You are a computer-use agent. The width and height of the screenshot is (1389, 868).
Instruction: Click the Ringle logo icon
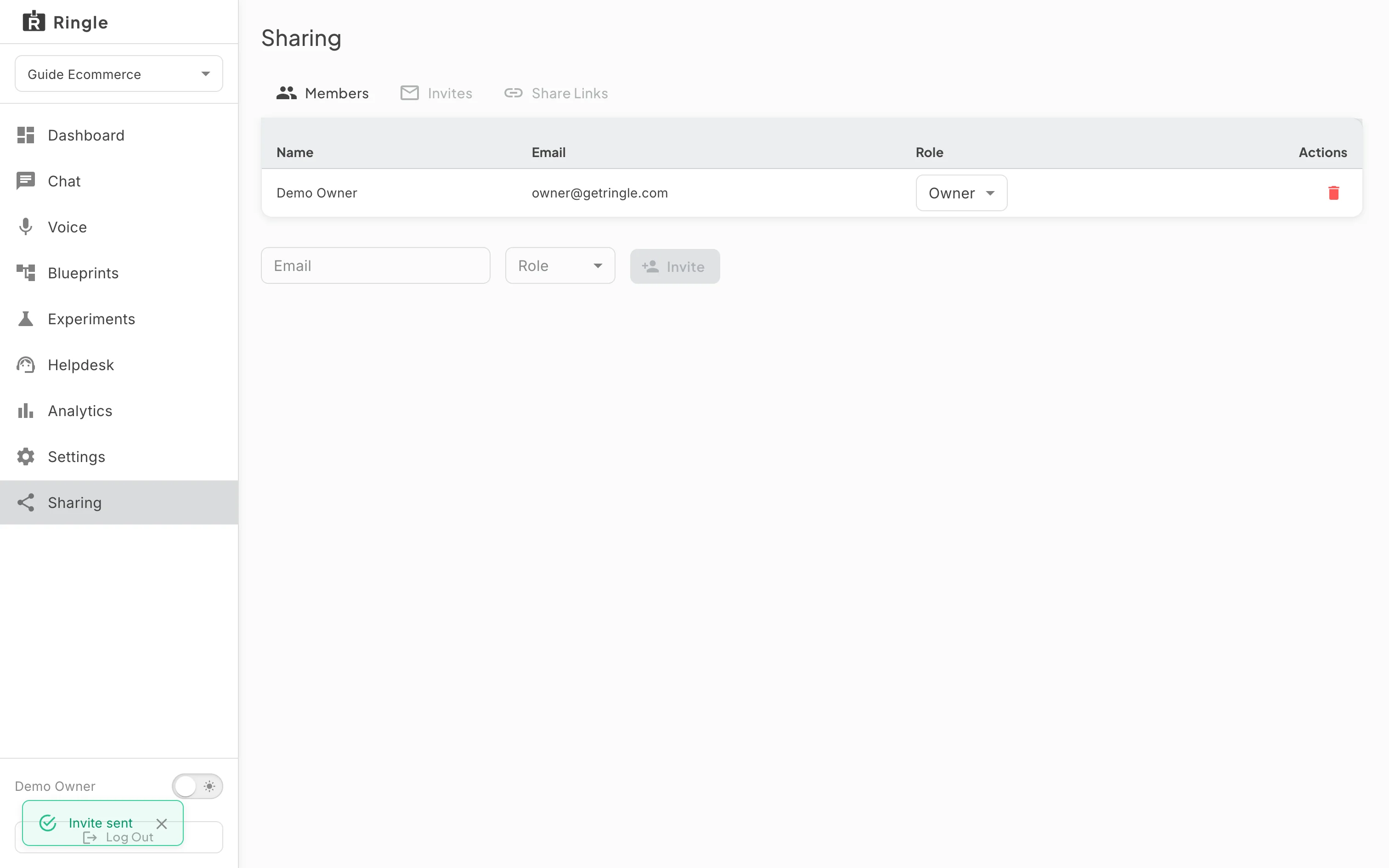point(33,21)
